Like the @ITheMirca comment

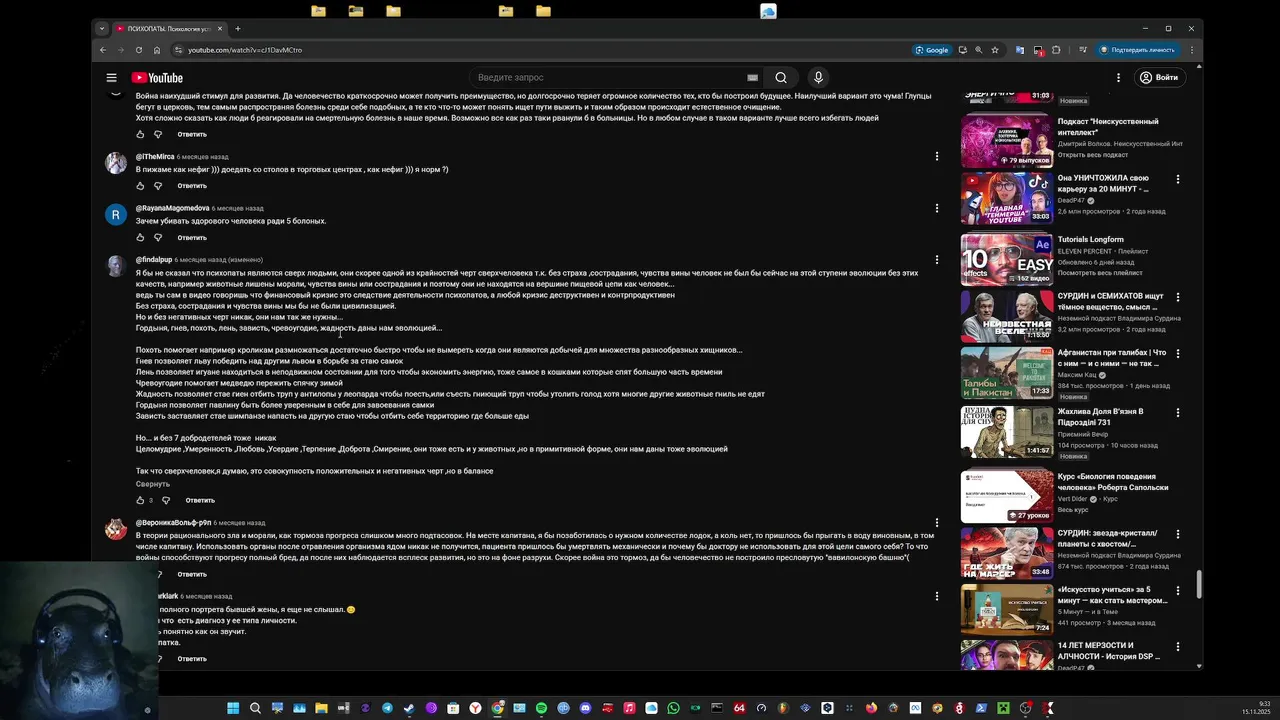tap(140, 186)
